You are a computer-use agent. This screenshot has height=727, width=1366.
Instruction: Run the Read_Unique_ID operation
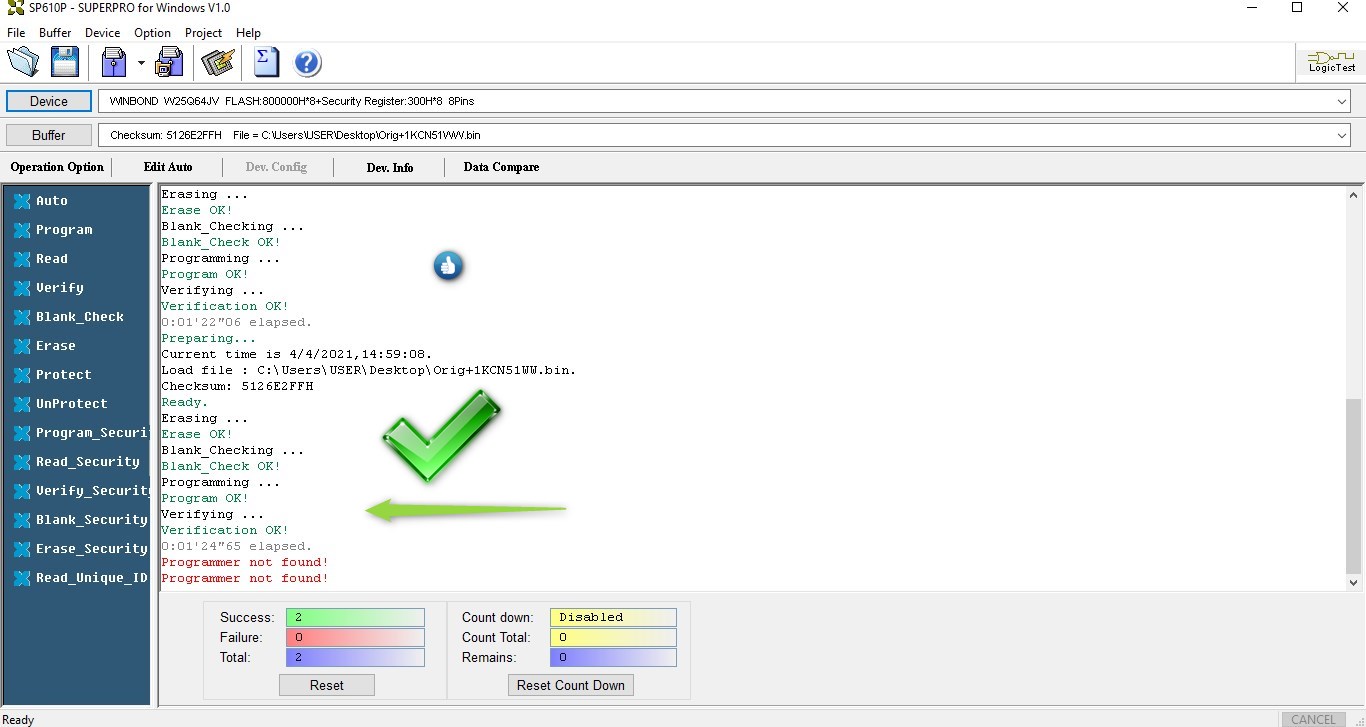[81, 578]
